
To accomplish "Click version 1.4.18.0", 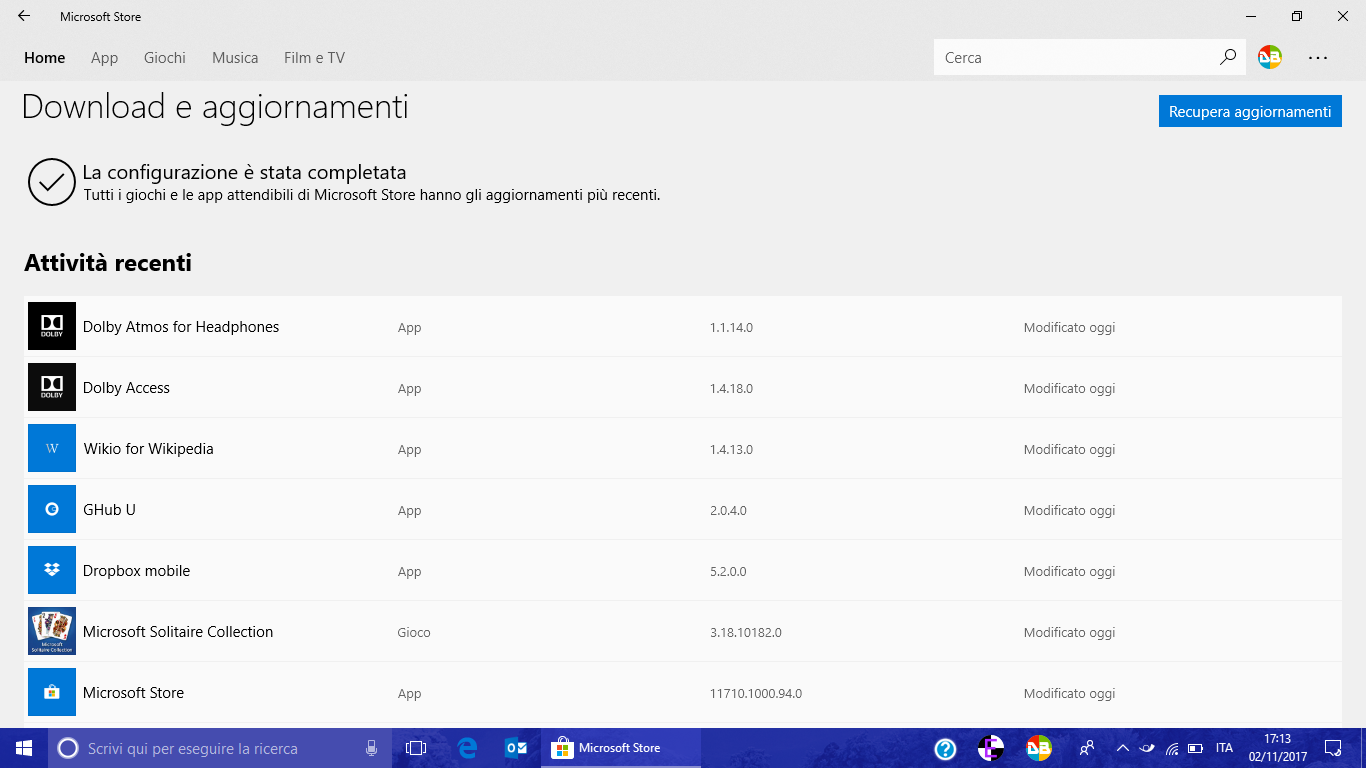I will coord(731,389).
